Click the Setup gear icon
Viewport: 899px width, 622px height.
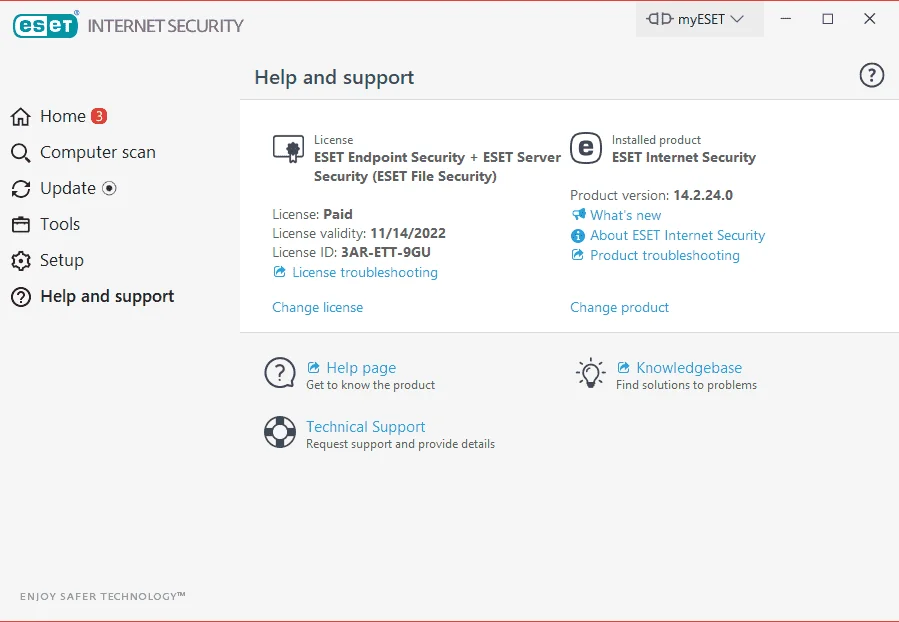[21, 261]
